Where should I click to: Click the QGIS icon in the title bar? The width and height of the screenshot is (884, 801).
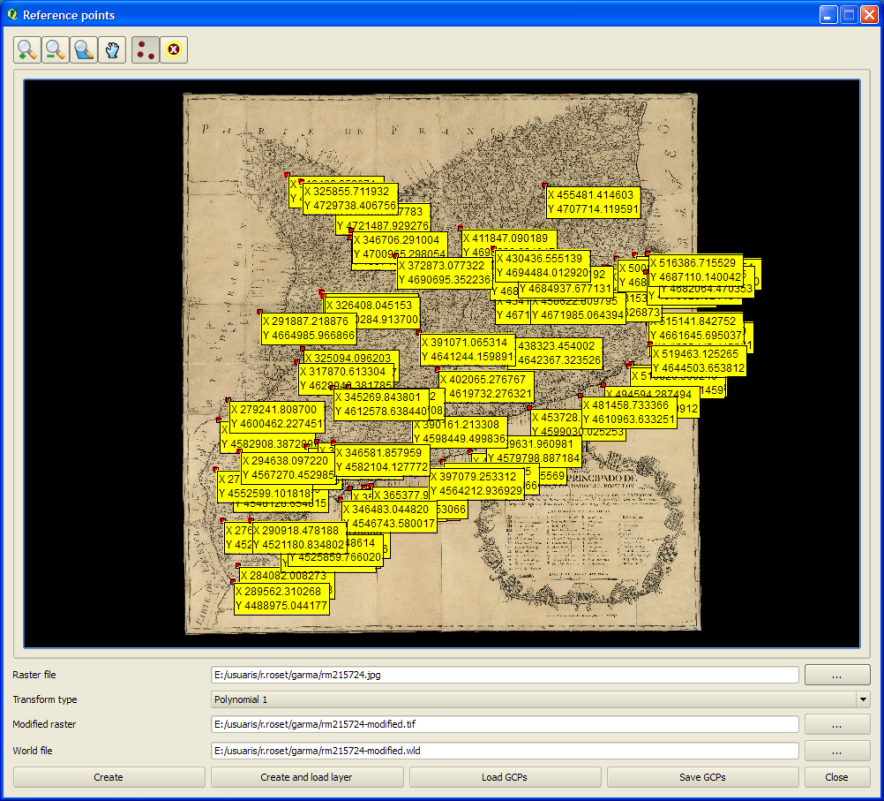(12, 15)
